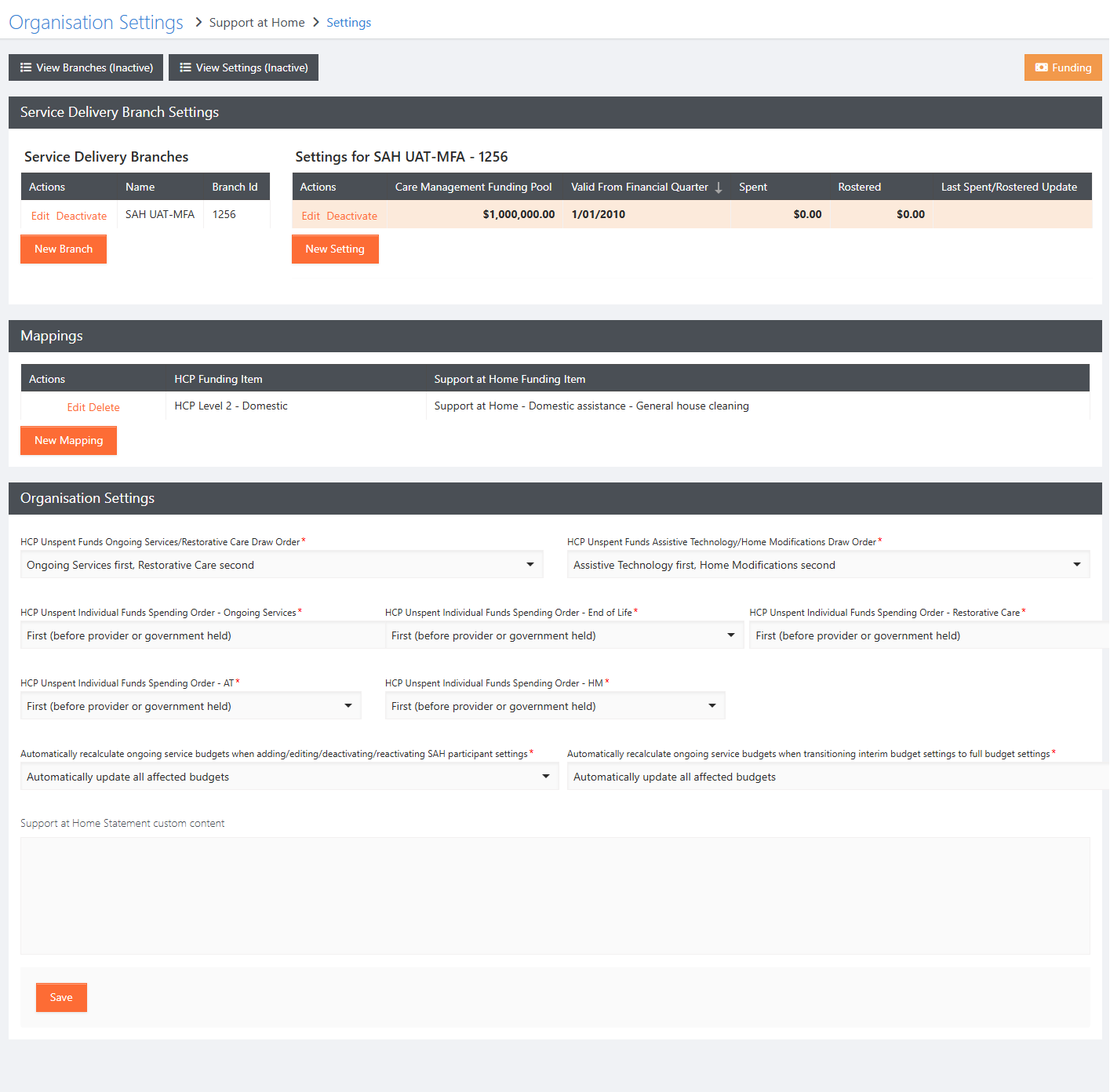Click the Support at Home breadcrumb text
The image size is (1110, 1092).
[x=257, y=23]
